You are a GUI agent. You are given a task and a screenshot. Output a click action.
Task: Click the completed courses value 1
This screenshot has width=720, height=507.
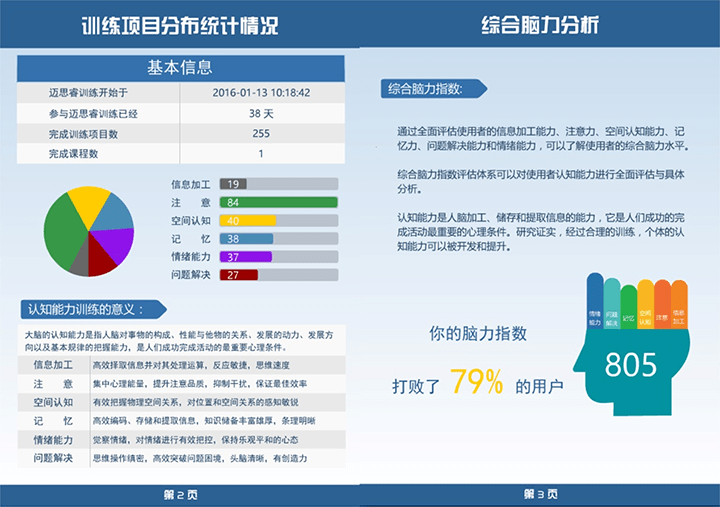pos(261,153)
